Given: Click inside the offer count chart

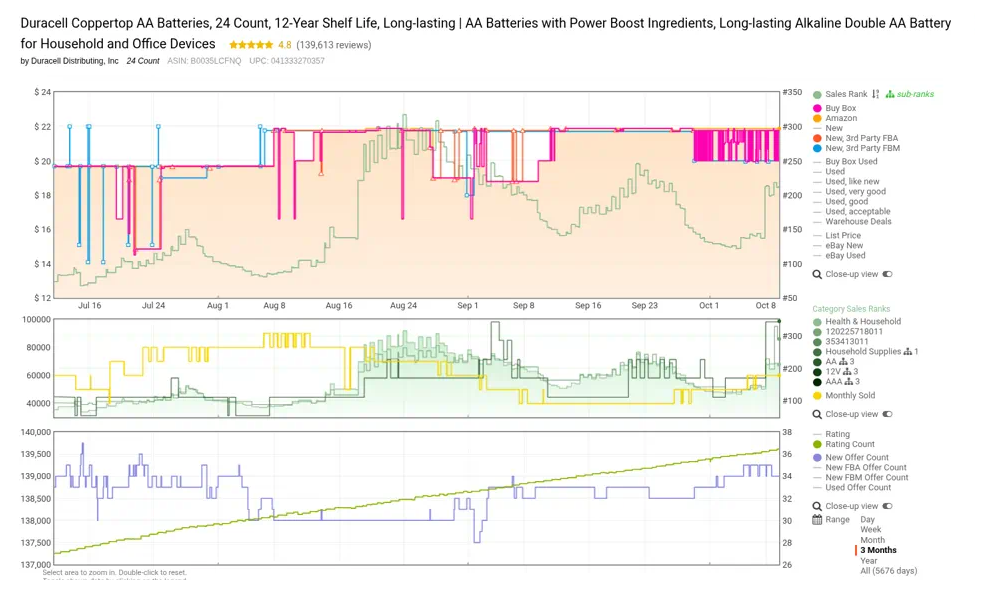Looking at the screenshot, I should tap(417, 498).
